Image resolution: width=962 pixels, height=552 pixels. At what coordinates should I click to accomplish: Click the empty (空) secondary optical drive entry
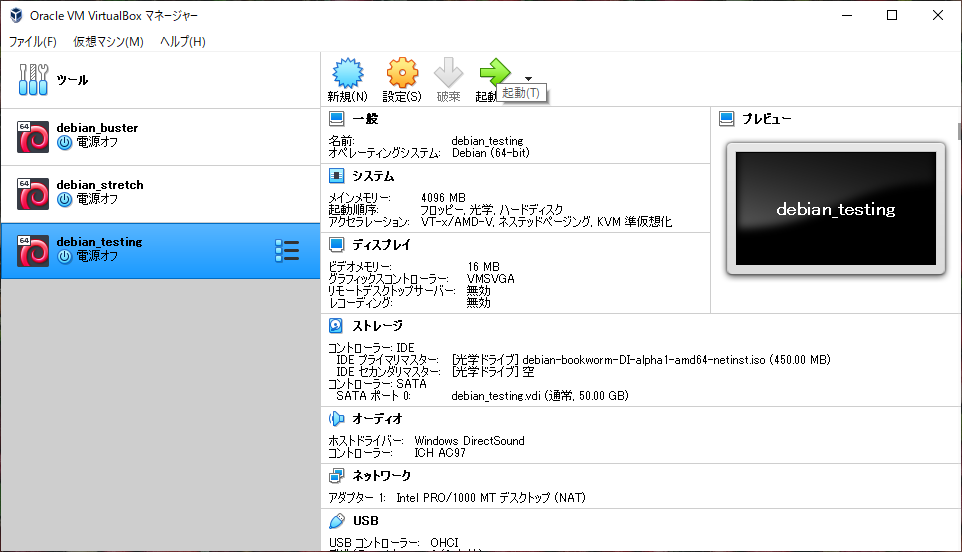(x=493, y=372)
